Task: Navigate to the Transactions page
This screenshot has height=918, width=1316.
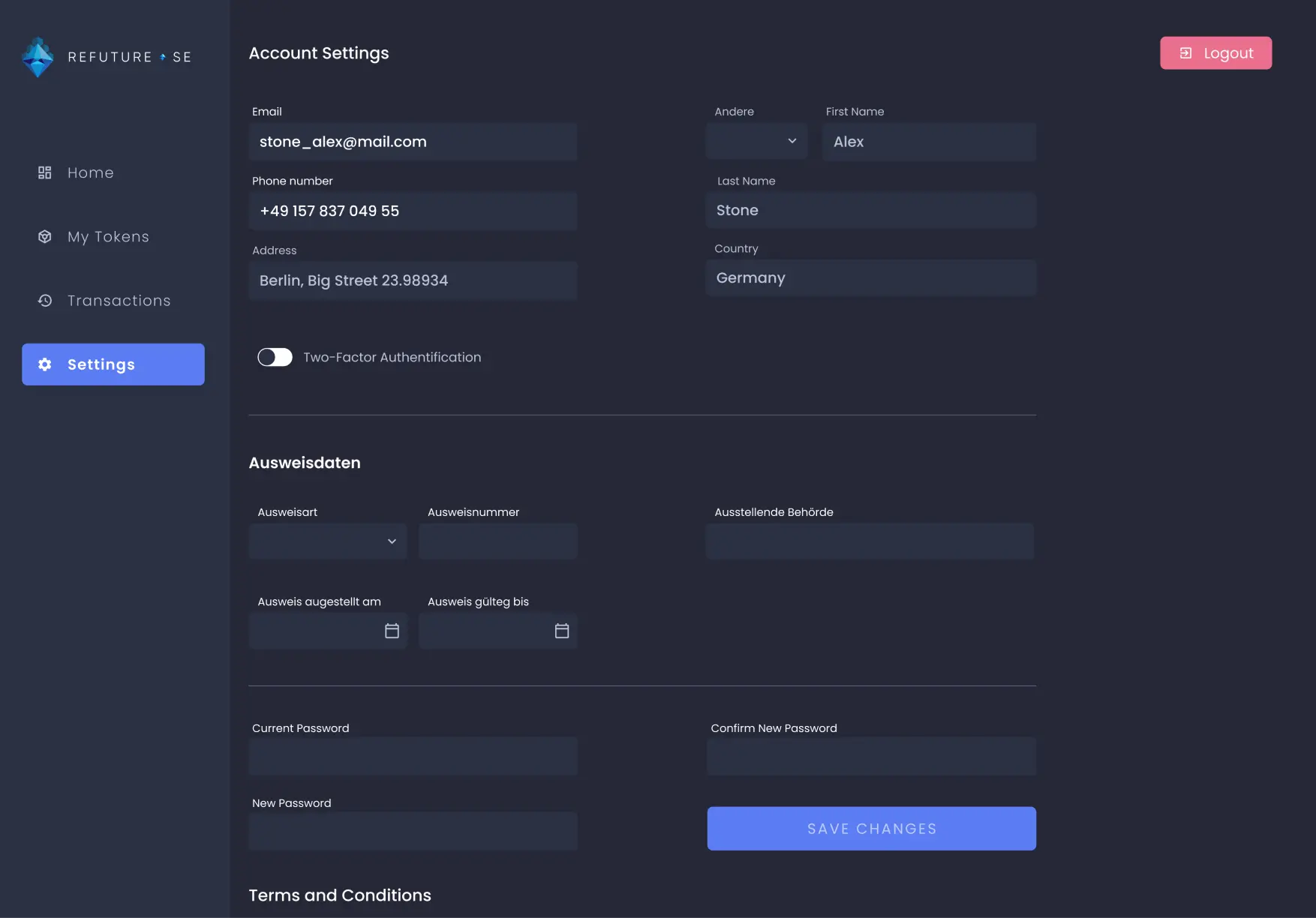Action: (x=113, y=300)
